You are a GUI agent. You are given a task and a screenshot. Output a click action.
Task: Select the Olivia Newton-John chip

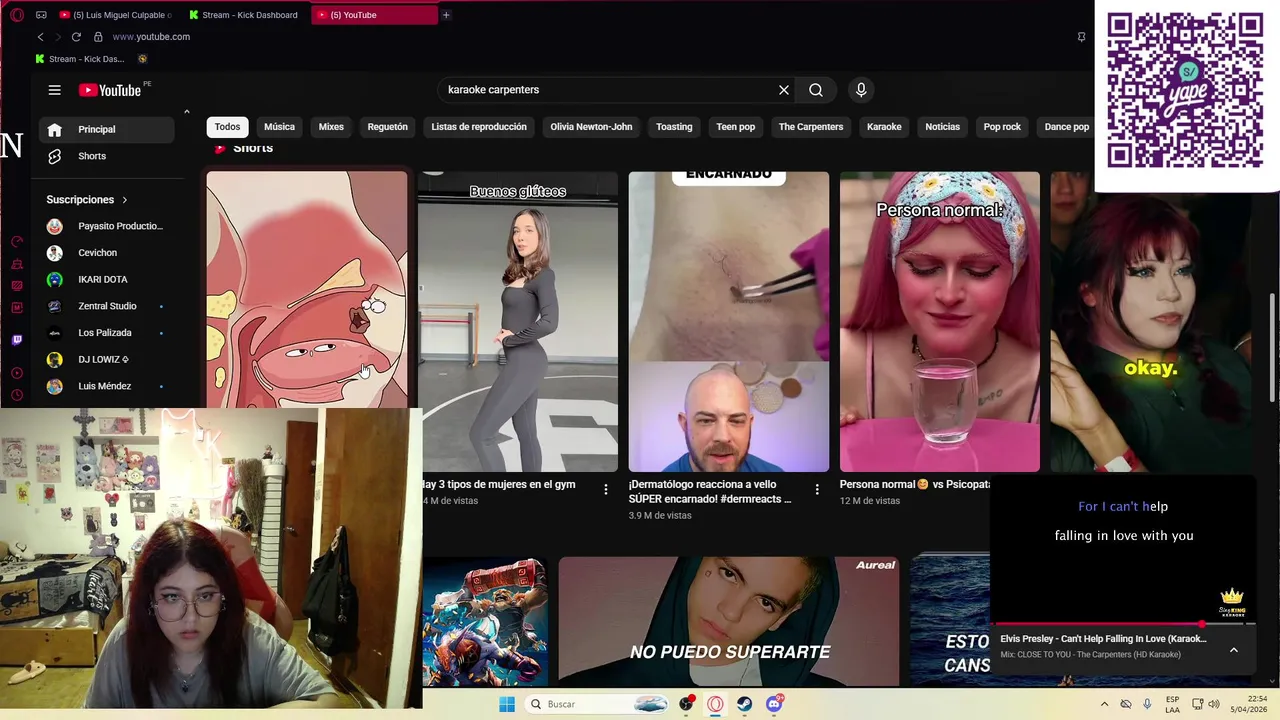point(591,127)
